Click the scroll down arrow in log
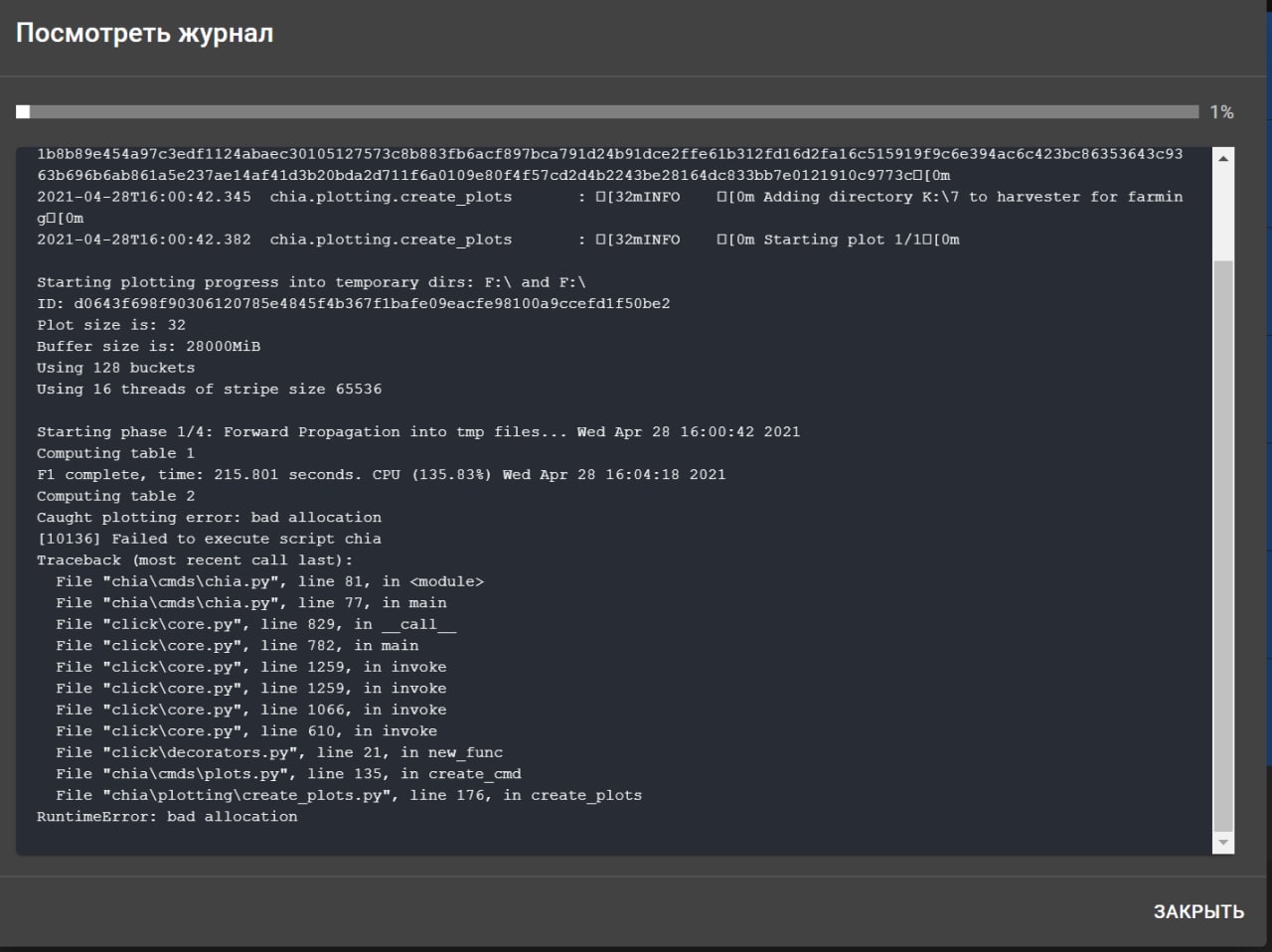The height and width of the screenshot is (952, 1272). point(1223,843)
